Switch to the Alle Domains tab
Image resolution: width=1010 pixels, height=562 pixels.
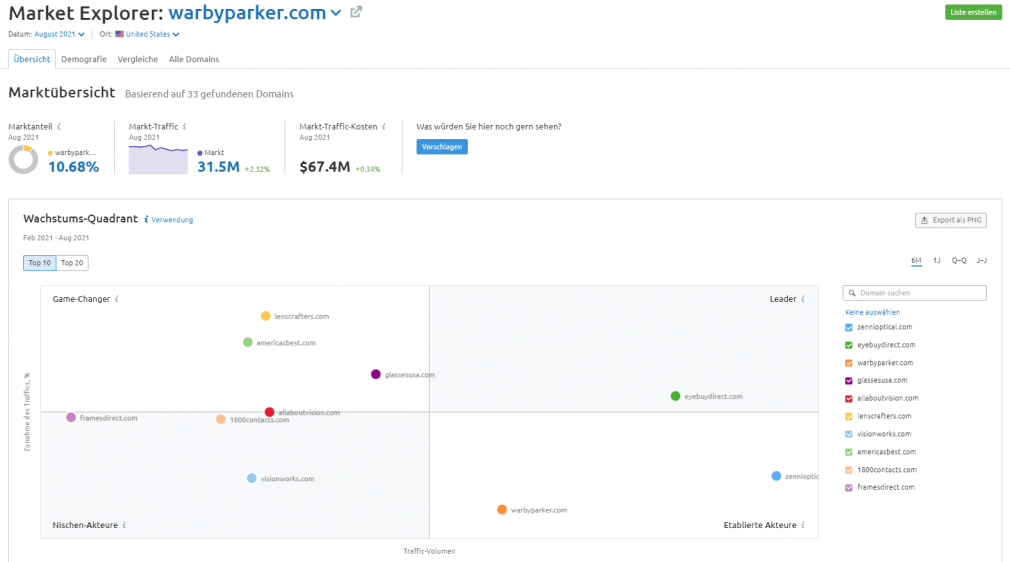click(x=194, y=59)
